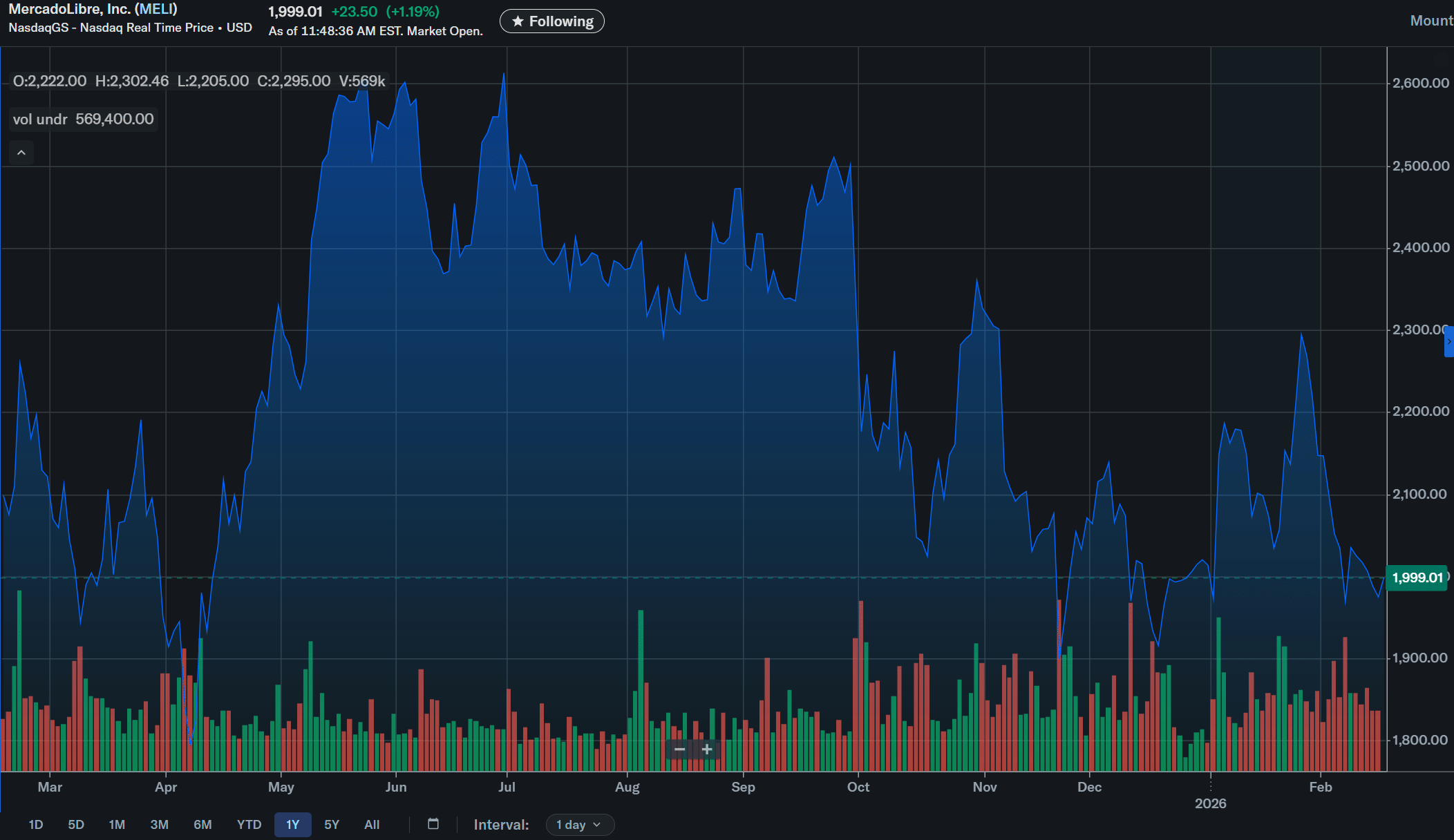Expand the blue side panel arrow

click(x=1449, y=342)
